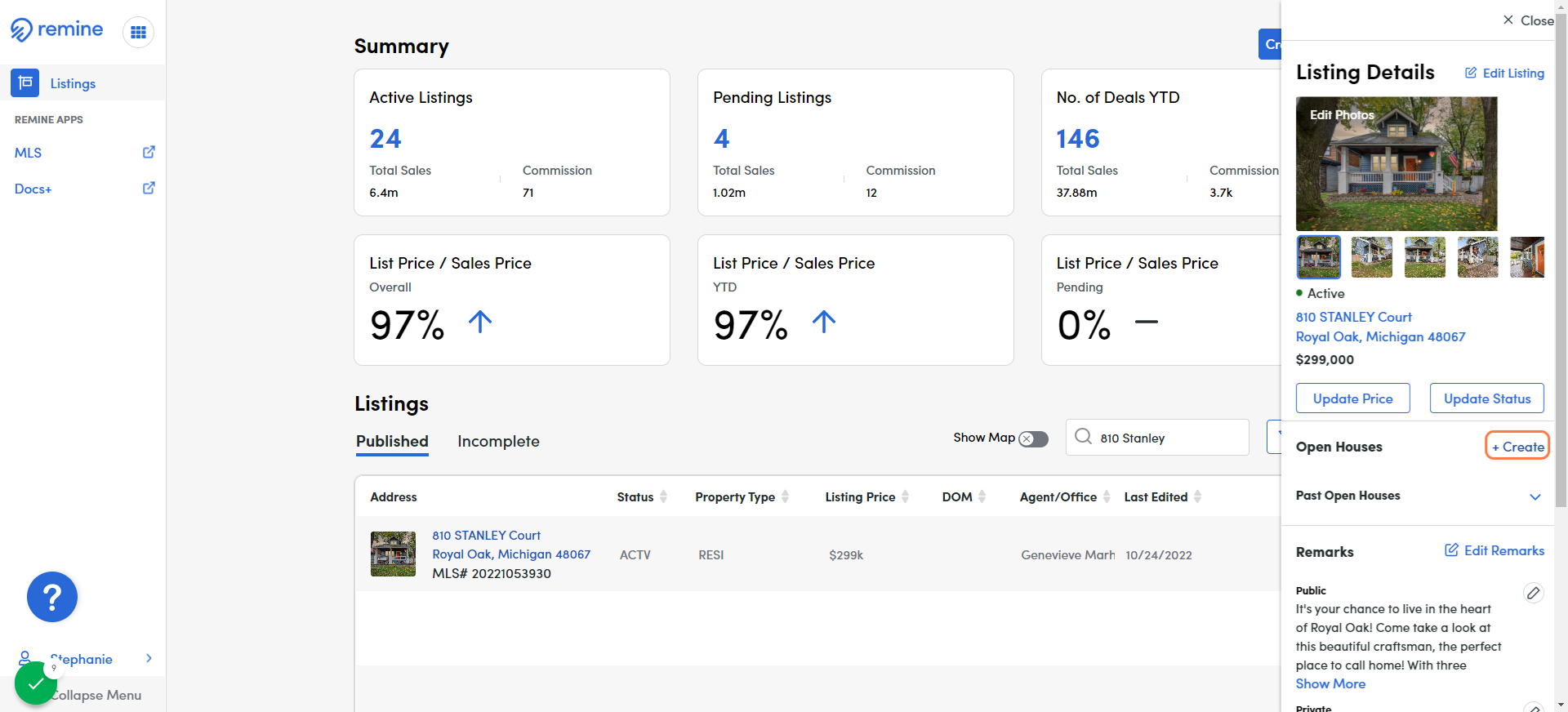
Task: Click the Listings sidebar icon
Action: click(24, 82)
